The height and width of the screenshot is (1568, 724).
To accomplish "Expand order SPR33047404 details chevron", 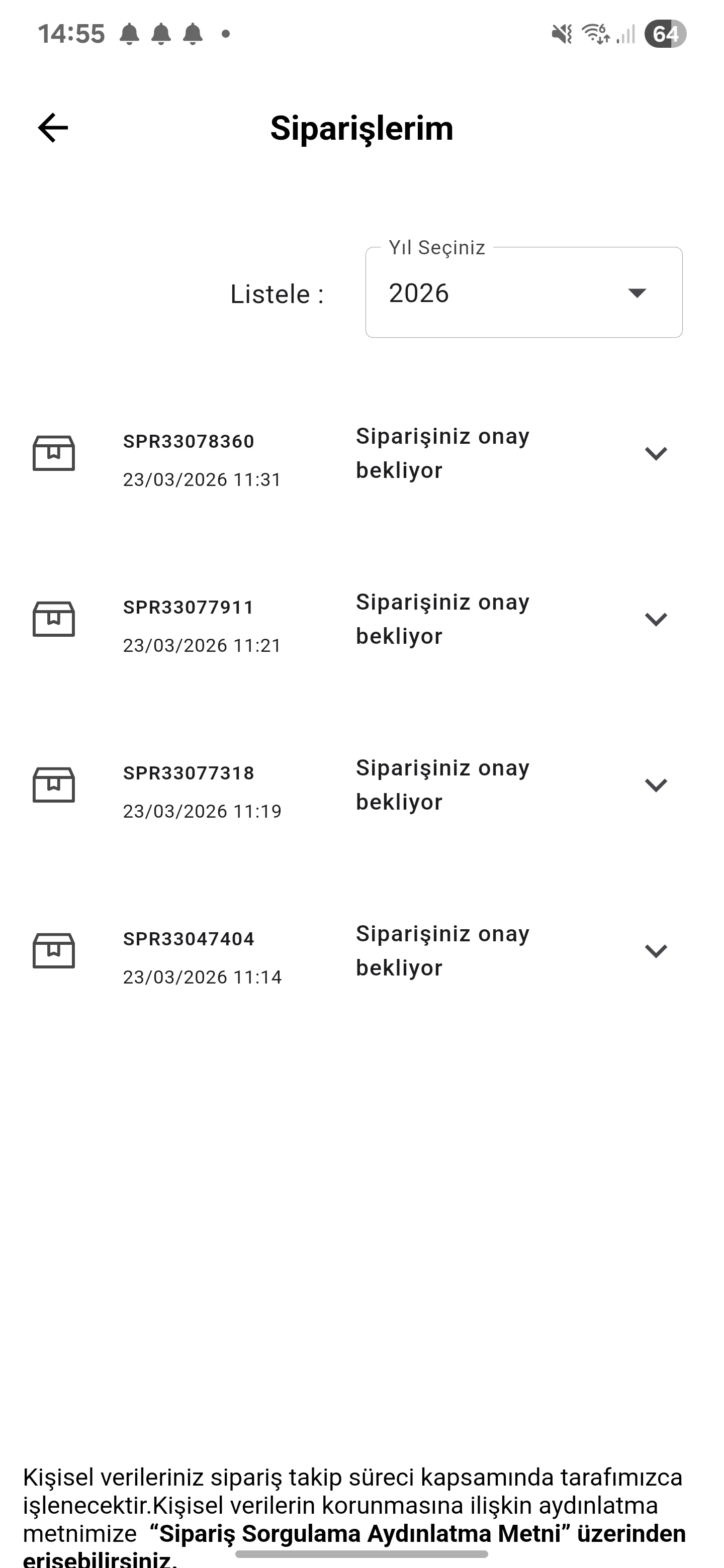I will click(656, 951).
